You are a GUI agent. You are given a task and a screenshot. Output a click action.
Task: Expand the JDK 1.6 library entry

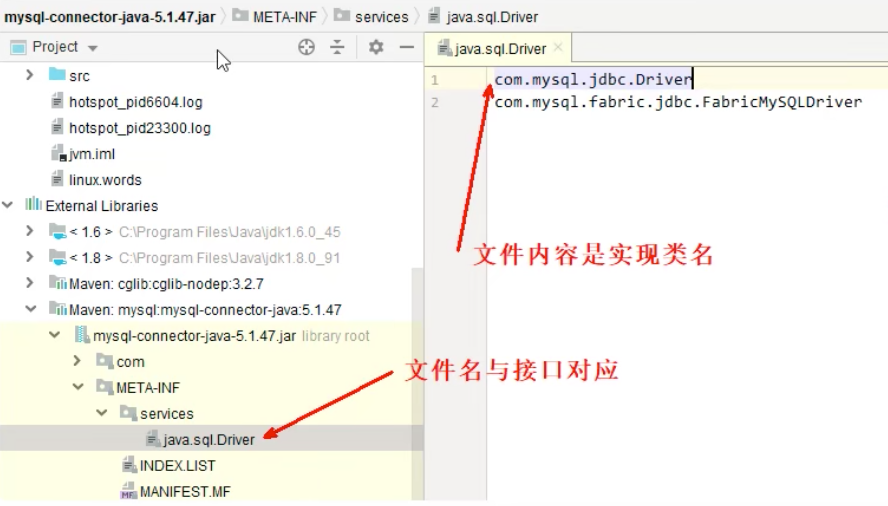pos(30,231)
